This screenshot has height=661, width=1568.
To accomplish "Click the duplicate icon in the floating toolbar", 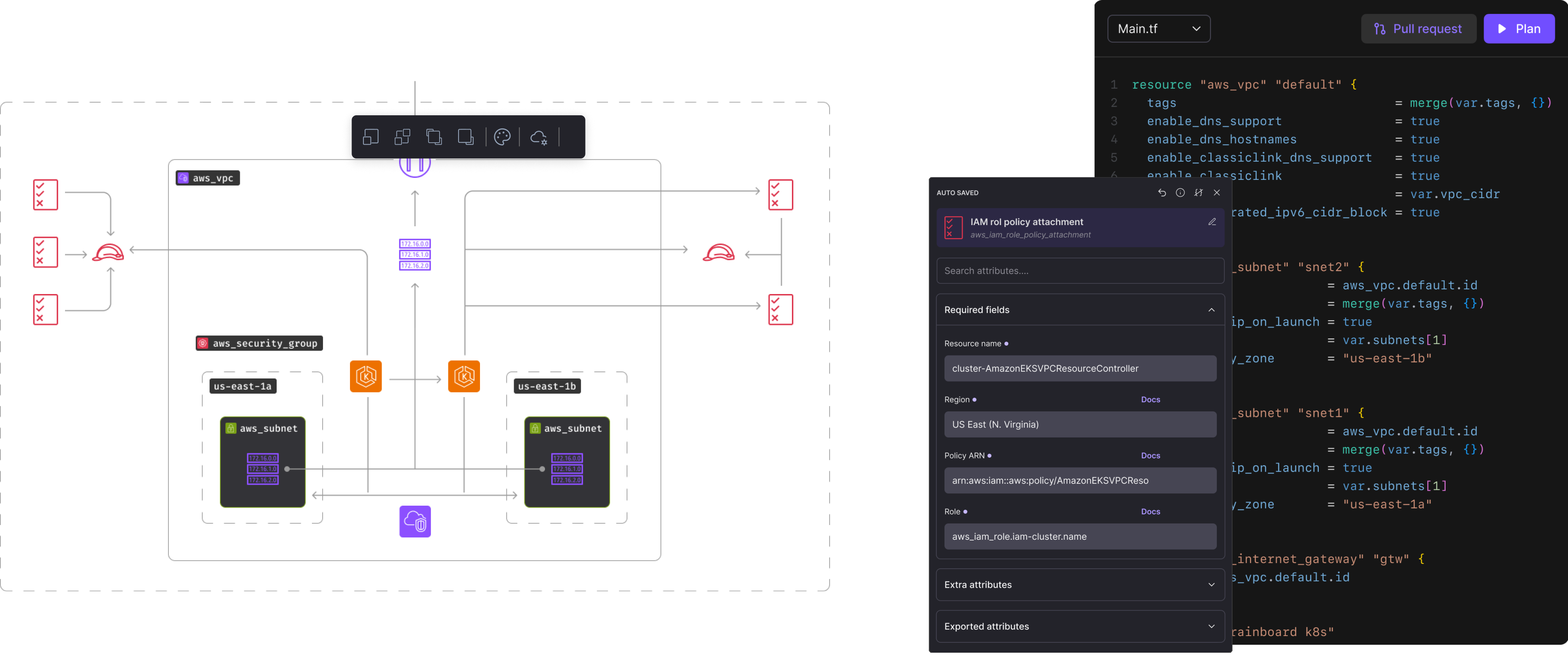I will (x=434, y=137).
